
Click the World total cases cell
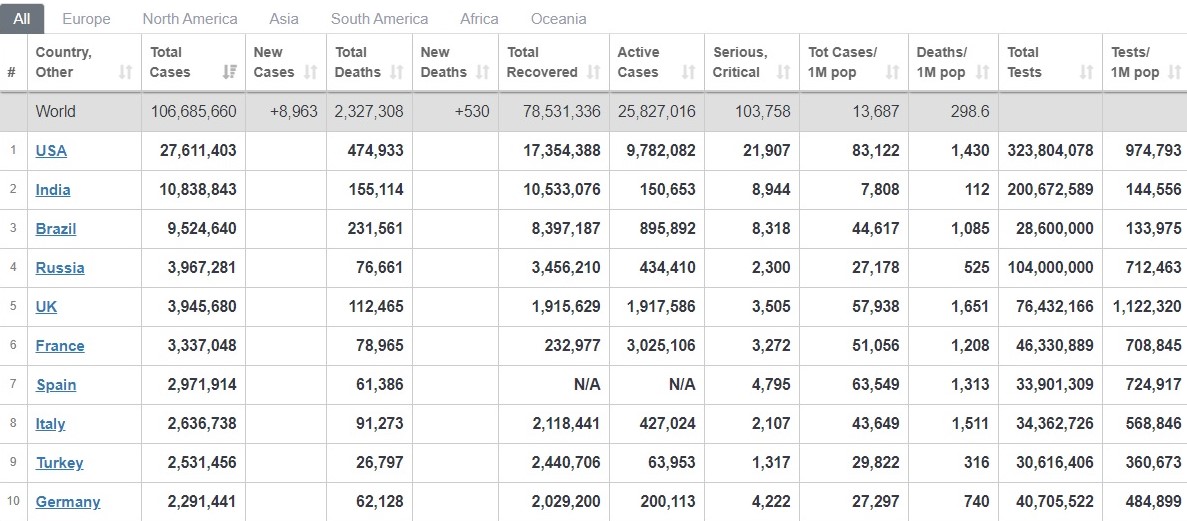coord(193,111)
